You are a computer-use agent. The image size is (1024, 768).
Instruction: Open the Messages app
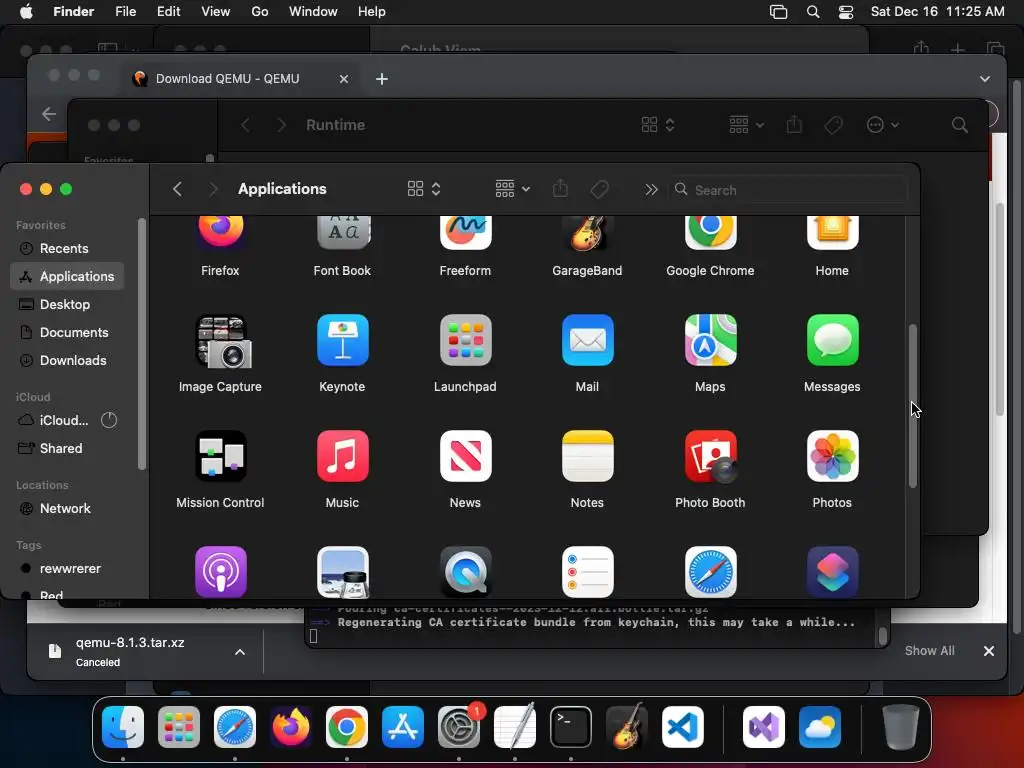(832, 340)
